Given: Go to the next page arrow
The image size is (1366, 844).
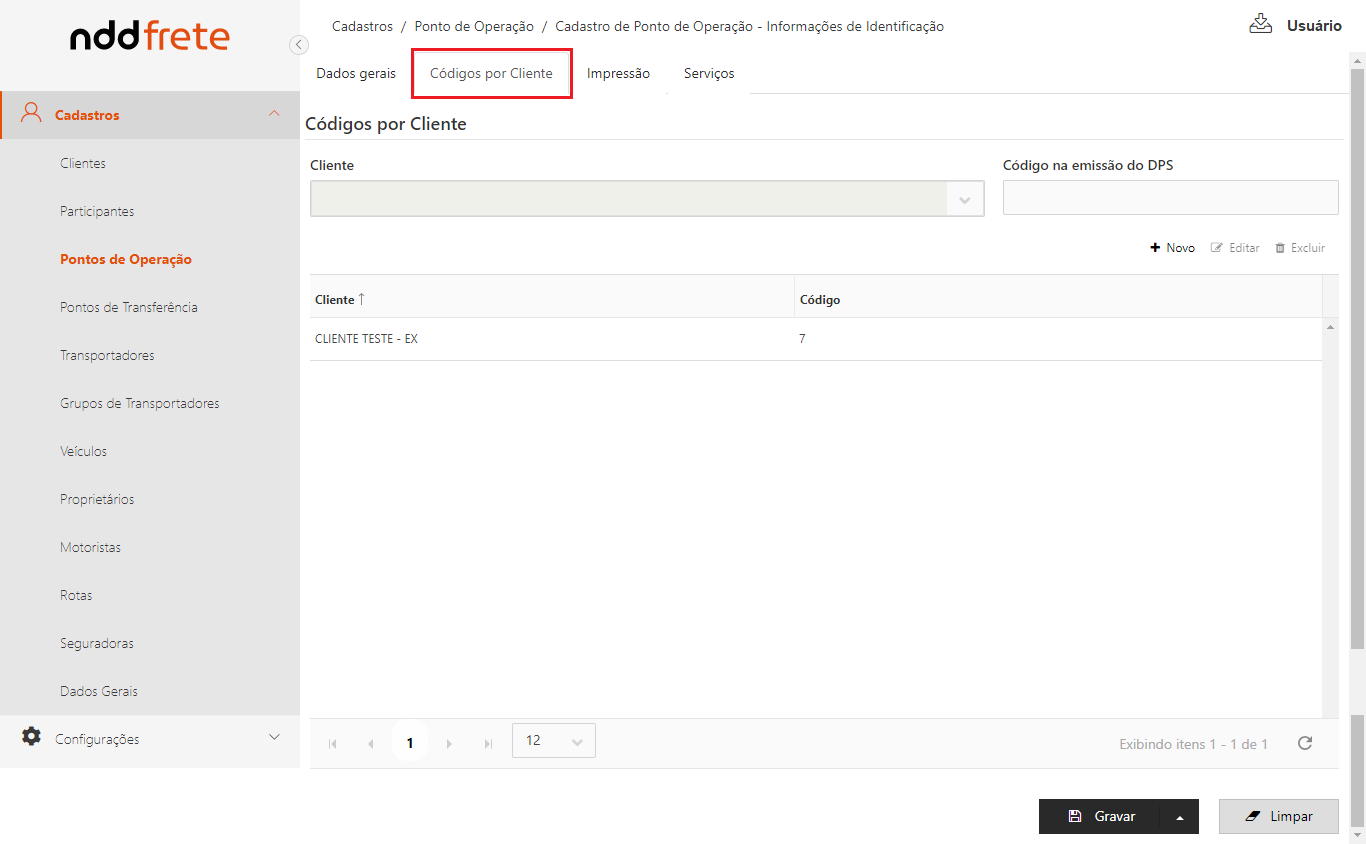Looking at the screenshot, I should tap(449, 744).
